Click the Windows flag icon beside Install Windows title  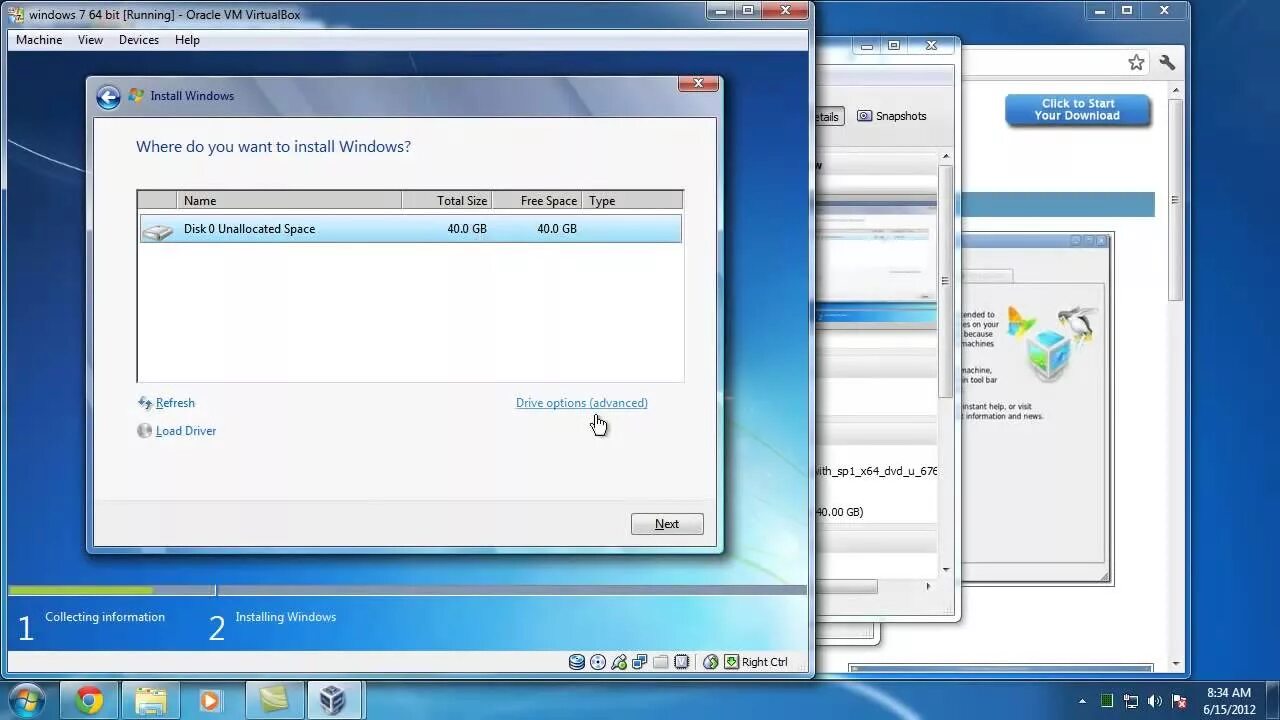tap(136, 96)
